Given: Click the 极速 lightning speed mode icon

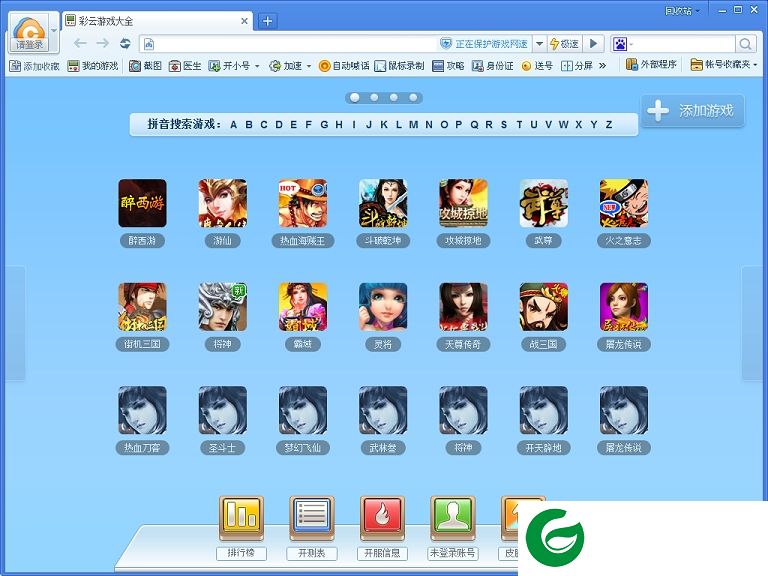Looking at the screenshot, I should (564, 44).
